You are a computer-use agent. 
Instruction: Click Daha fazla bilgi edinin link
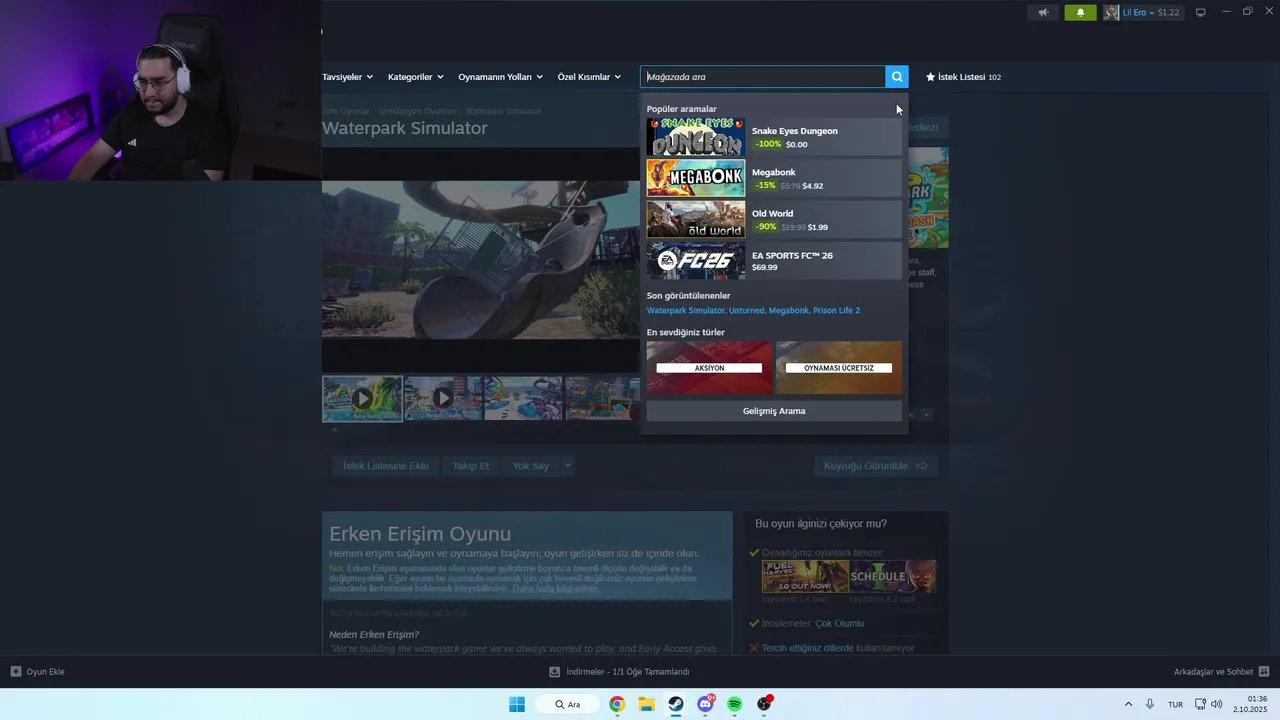tap(555, 589)
